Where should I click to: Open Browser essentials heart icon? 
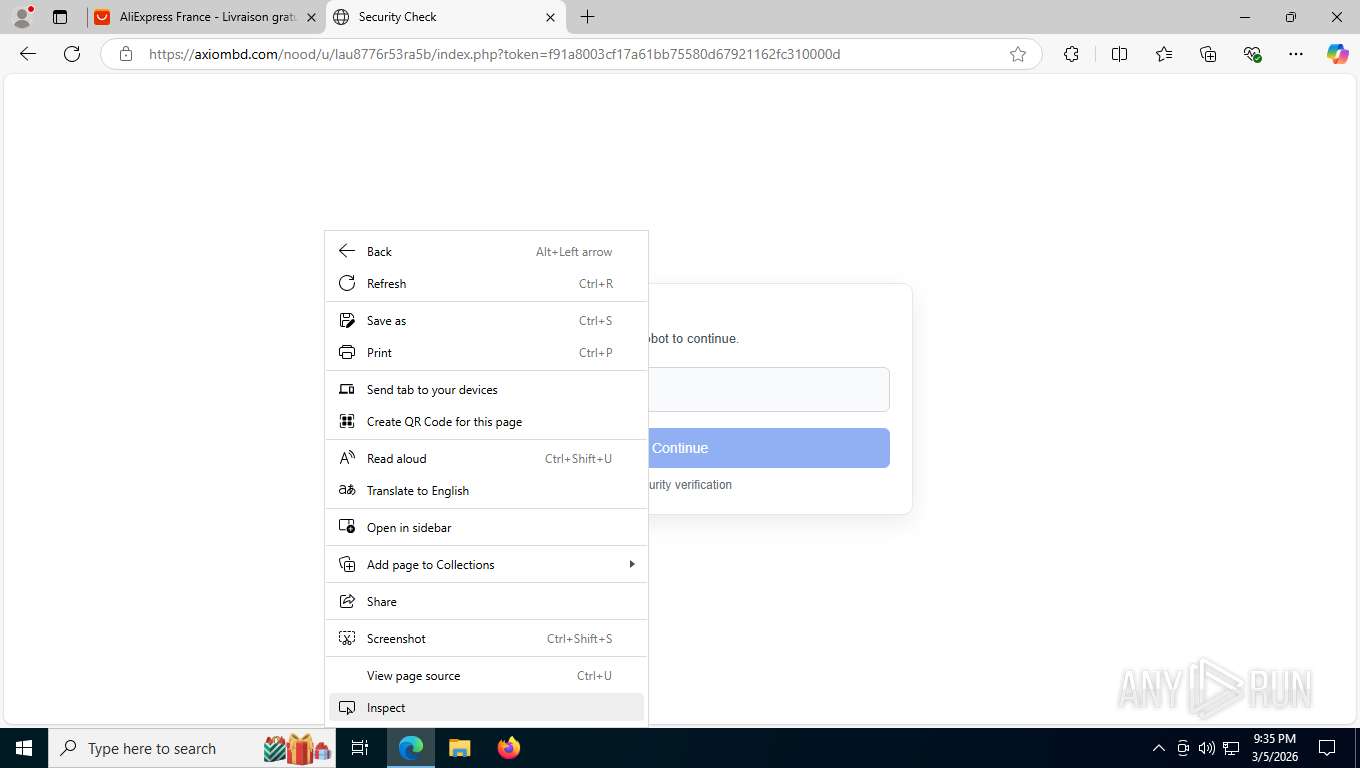point(1252,54)
